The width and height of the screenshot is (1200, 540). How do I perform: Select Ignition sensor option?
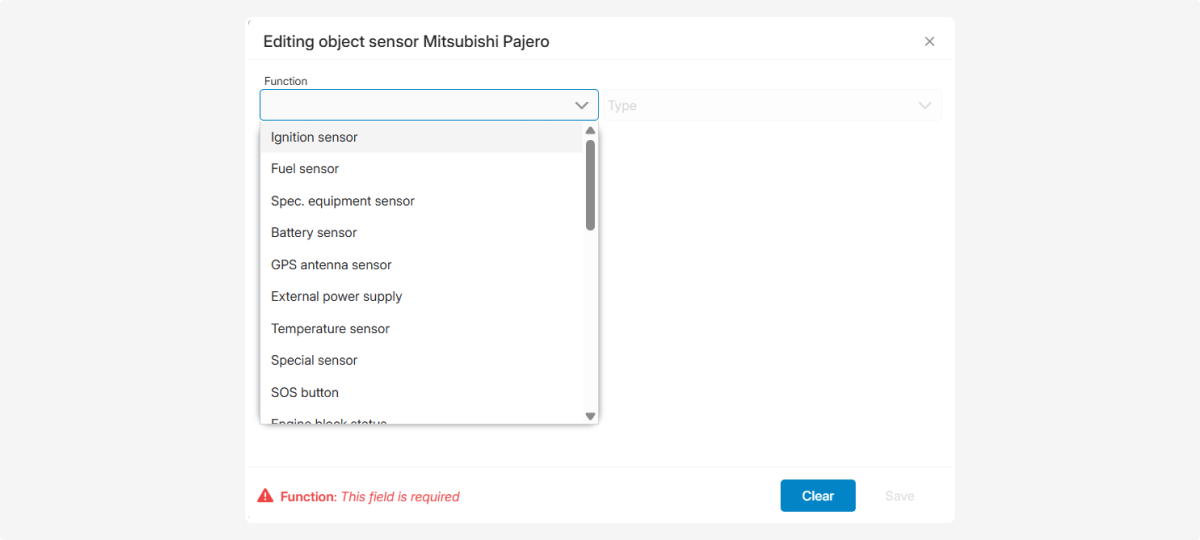314,137
